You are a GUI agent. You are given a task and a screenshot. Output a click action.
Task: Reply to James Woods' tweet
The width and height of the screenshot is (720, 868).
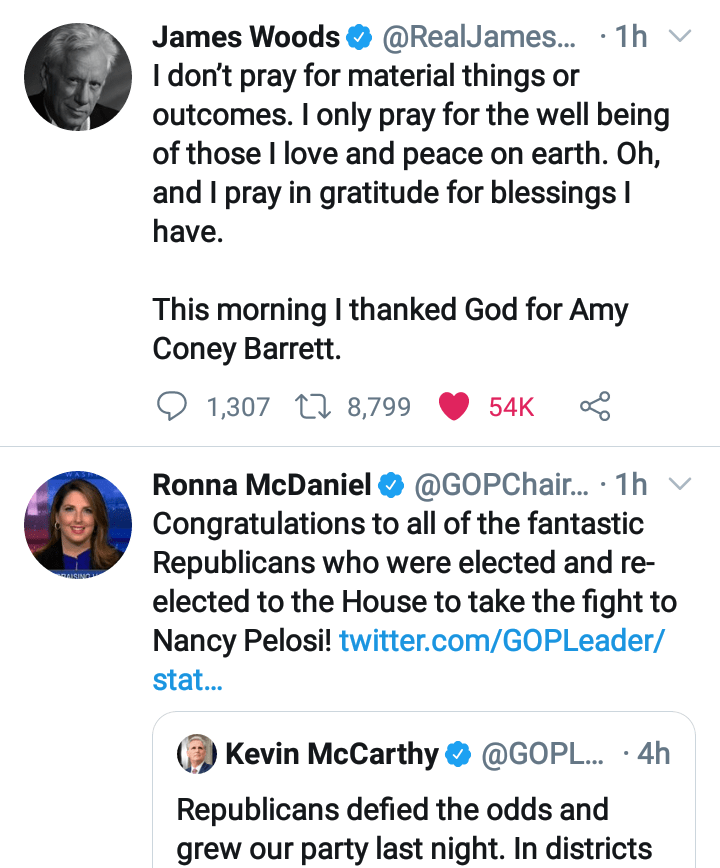click(x=172, y=406)
